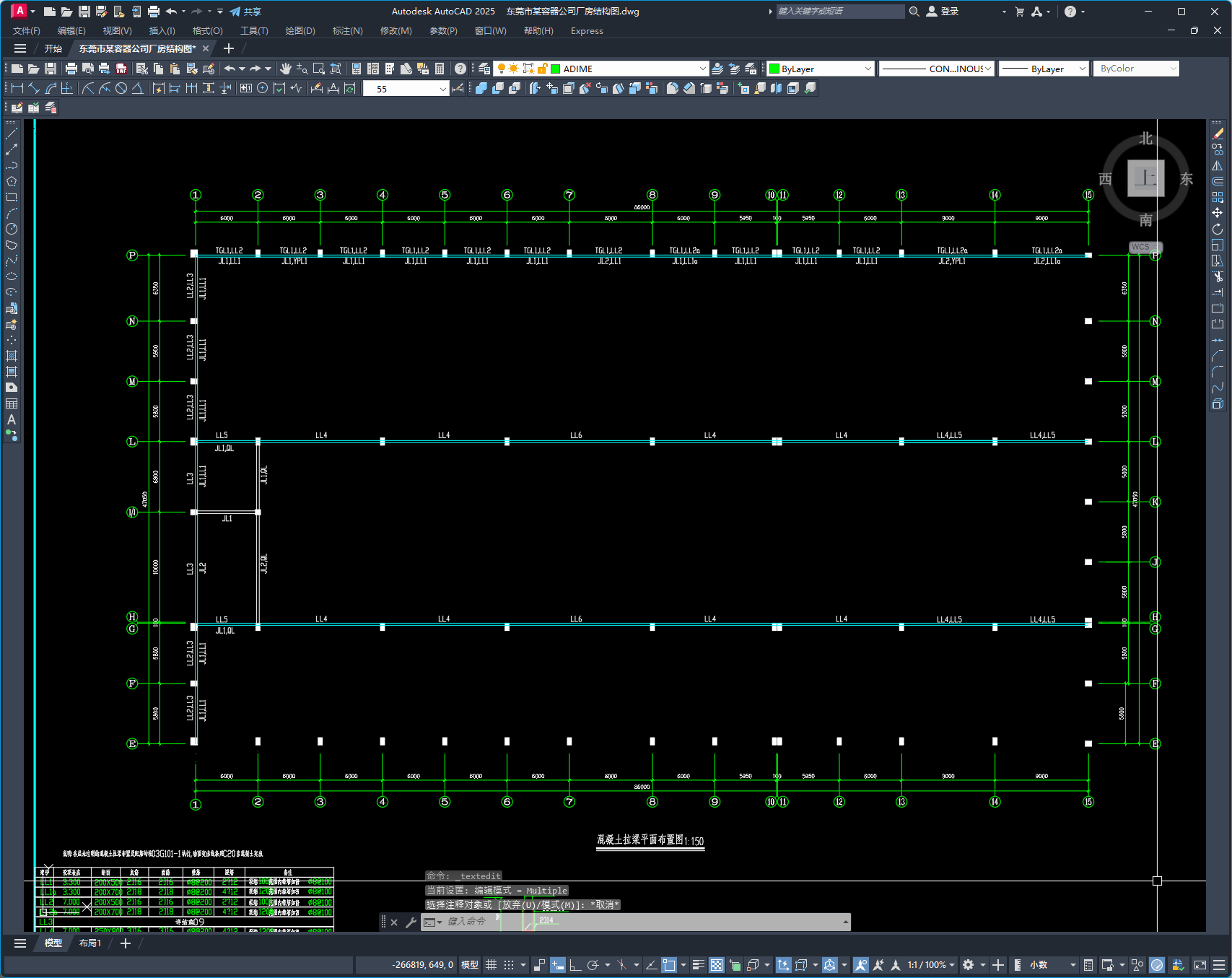Click the Zoom Window icon
This screenshot has width=1232, height=978.
tap(319, 69)
